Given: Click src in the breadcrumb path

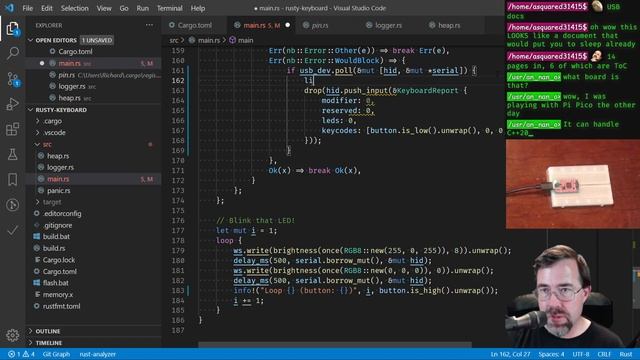Looking at the screenshot, I should click(174, 40).
